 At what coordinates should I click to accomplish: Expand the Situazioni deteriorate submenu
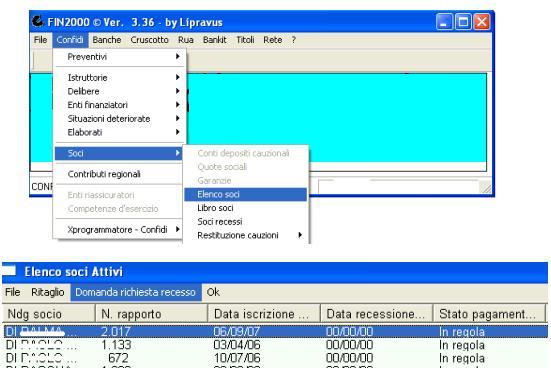(118, 119)
